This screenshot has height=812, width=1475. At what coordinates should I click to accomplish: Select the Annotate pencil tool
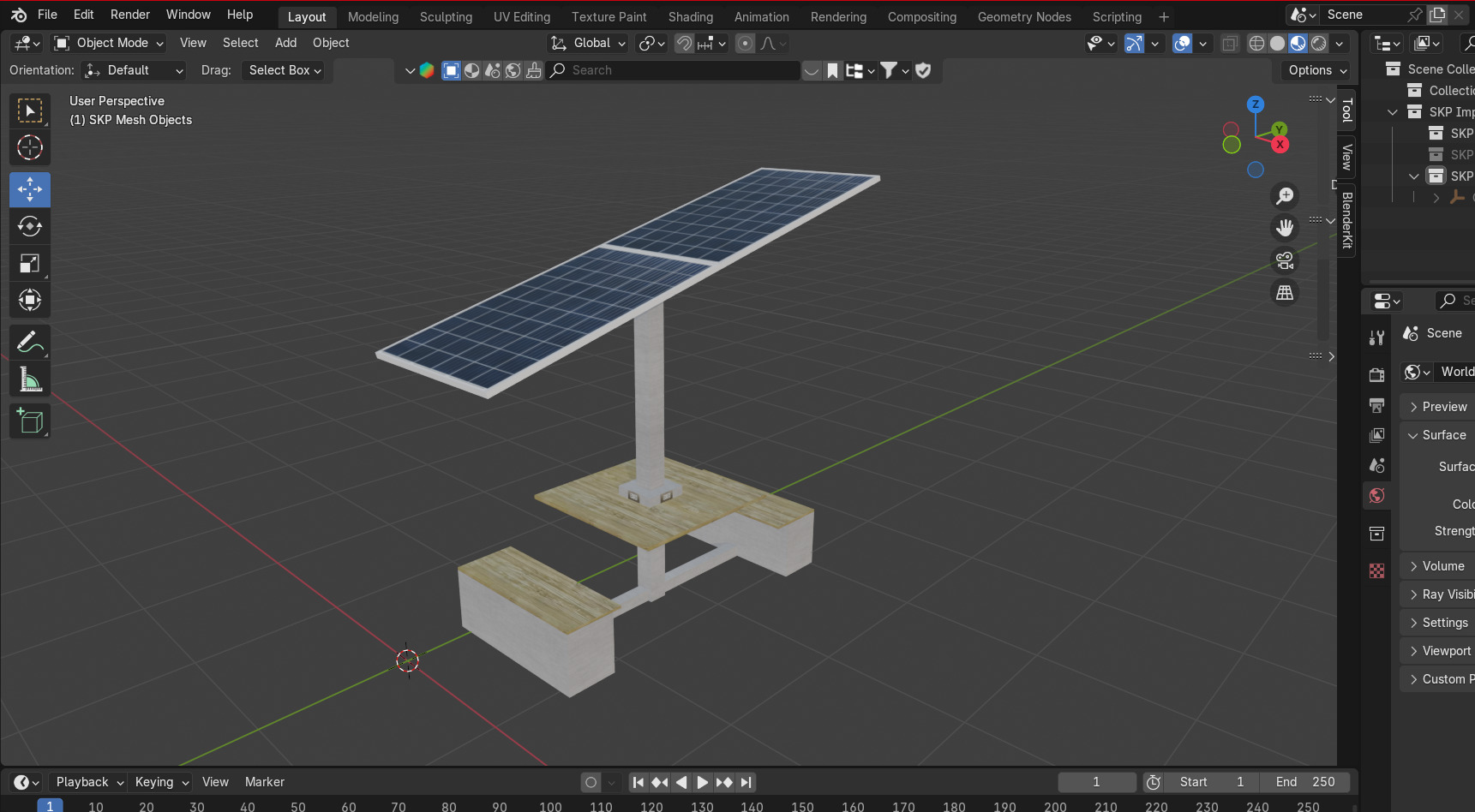(x=30, y=342)
